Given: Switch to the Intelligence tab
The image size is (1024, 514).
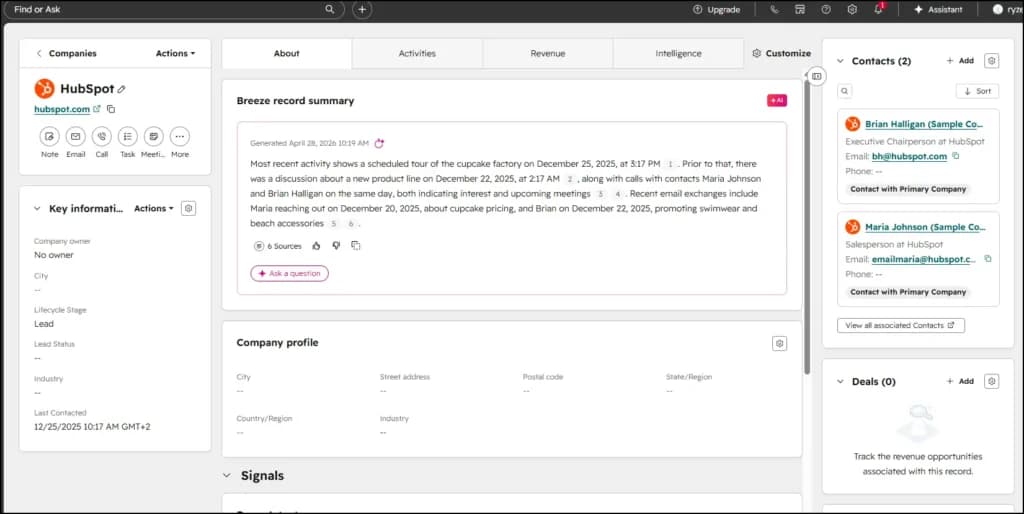Looking at the screenshot, I should [x=679, y=54].
